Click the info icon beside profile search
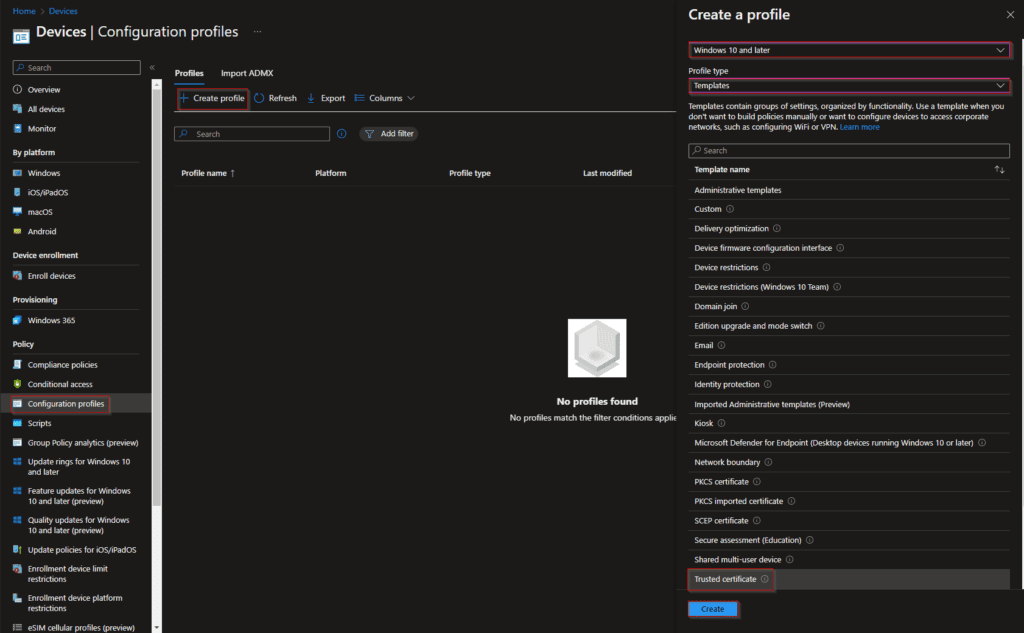The image size is (1024, 633). 342,134
